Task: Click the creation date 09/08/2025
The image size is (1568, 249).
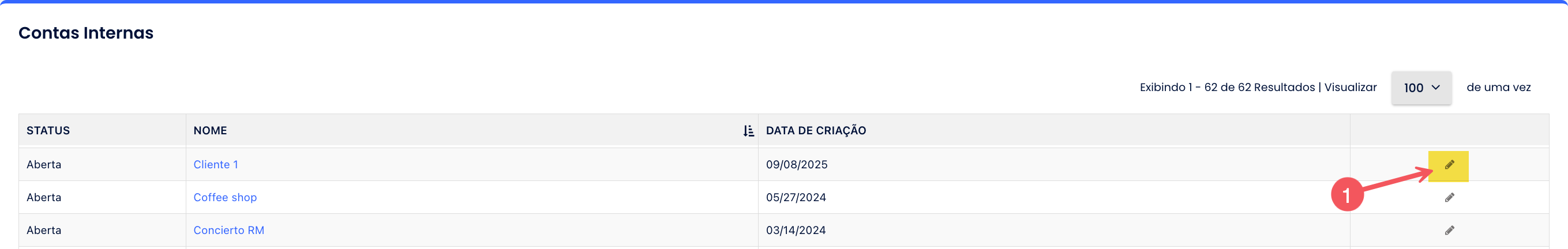Action: (x=796, y=165)
